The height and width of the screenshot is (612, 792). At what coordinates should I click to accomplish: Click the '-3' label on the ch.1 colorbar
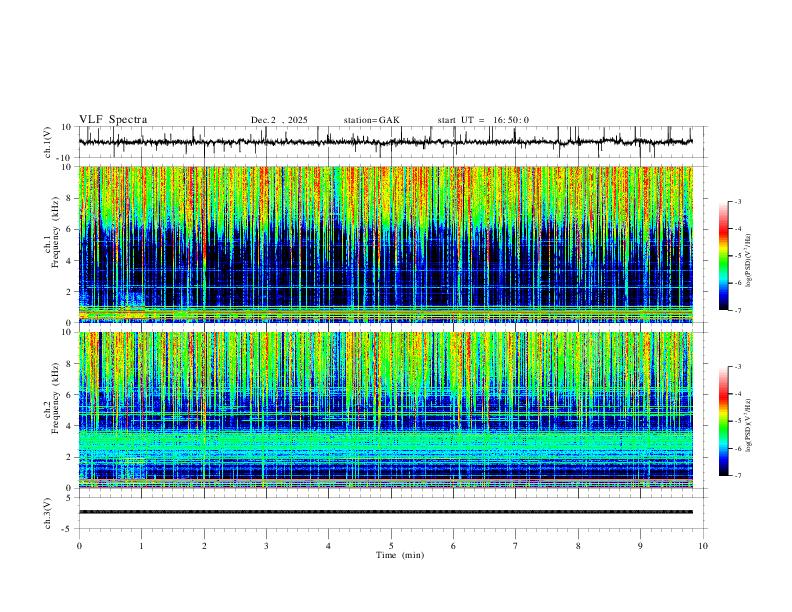738,201
